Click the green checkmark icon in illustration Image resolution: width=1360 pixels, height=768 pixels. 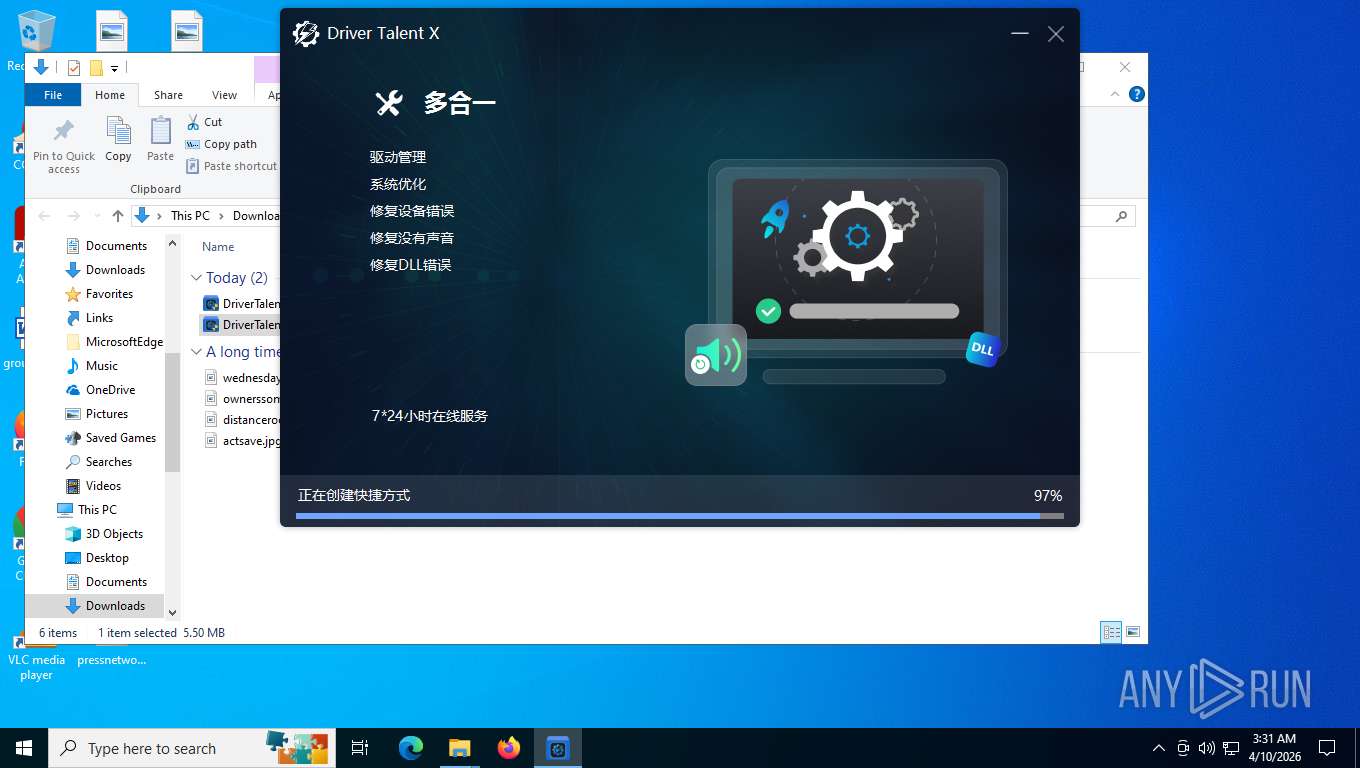(768, 311)
